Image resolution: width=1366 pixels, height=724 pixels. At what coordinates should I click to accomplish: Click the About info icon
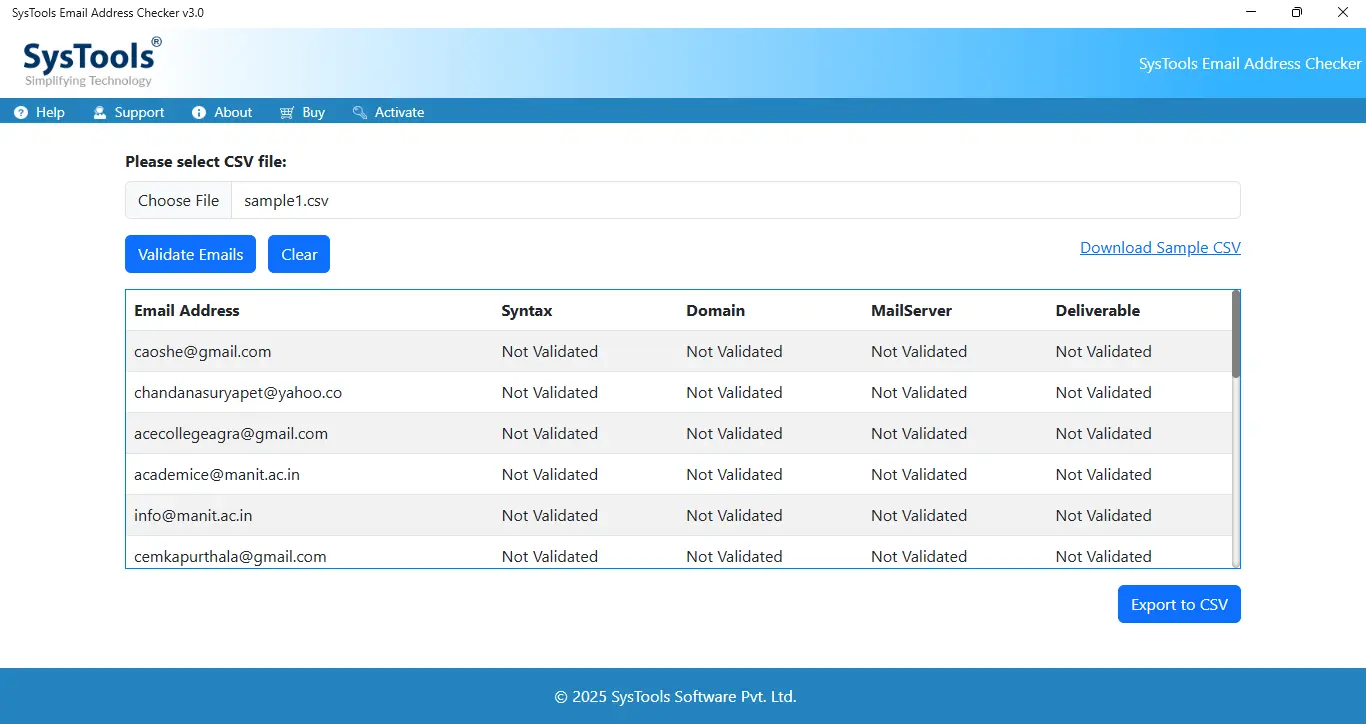pos(199,113)
